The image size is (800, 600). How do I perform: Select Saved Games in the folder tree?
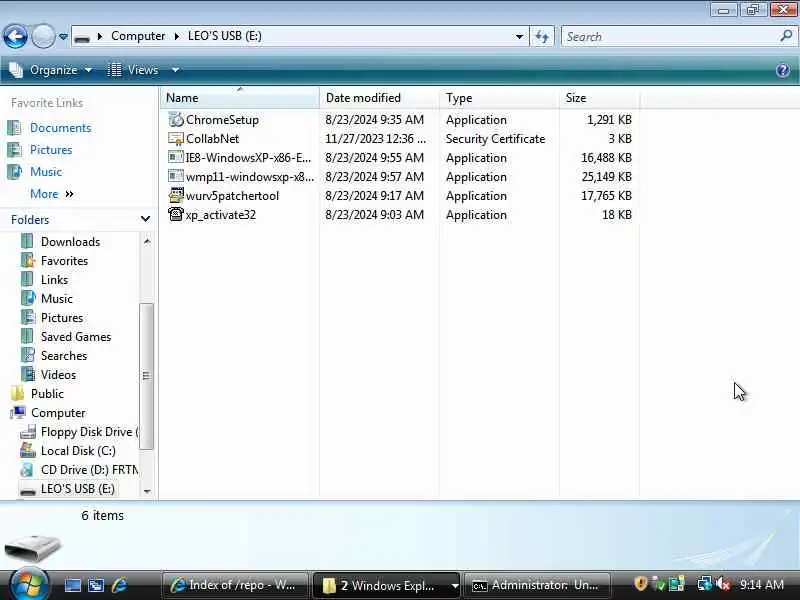pyautogui.click(x=76, y=337)
